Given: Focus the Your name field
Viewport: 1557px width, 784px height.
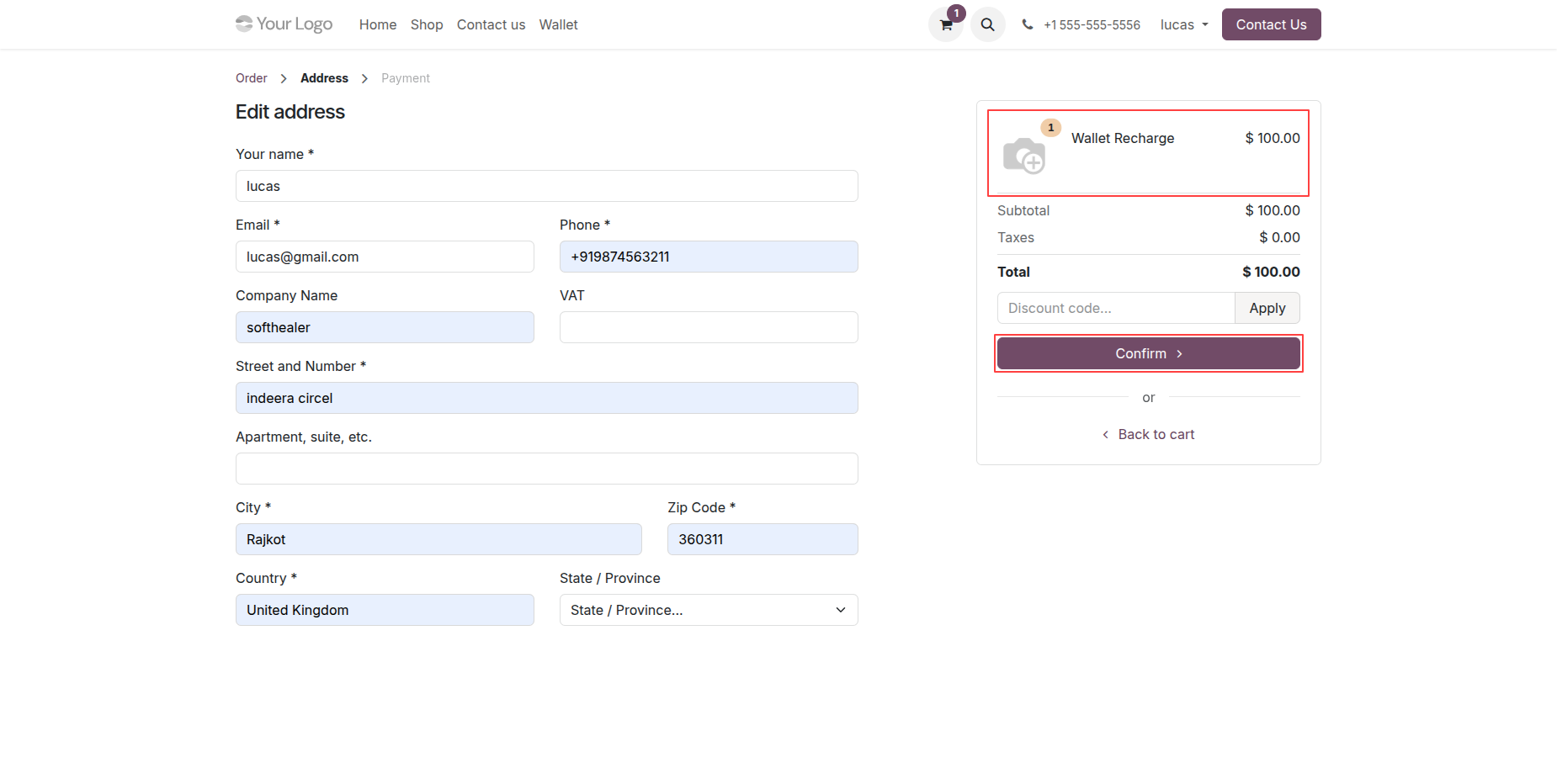Looking at the screenshot, I should pos(547,186).
